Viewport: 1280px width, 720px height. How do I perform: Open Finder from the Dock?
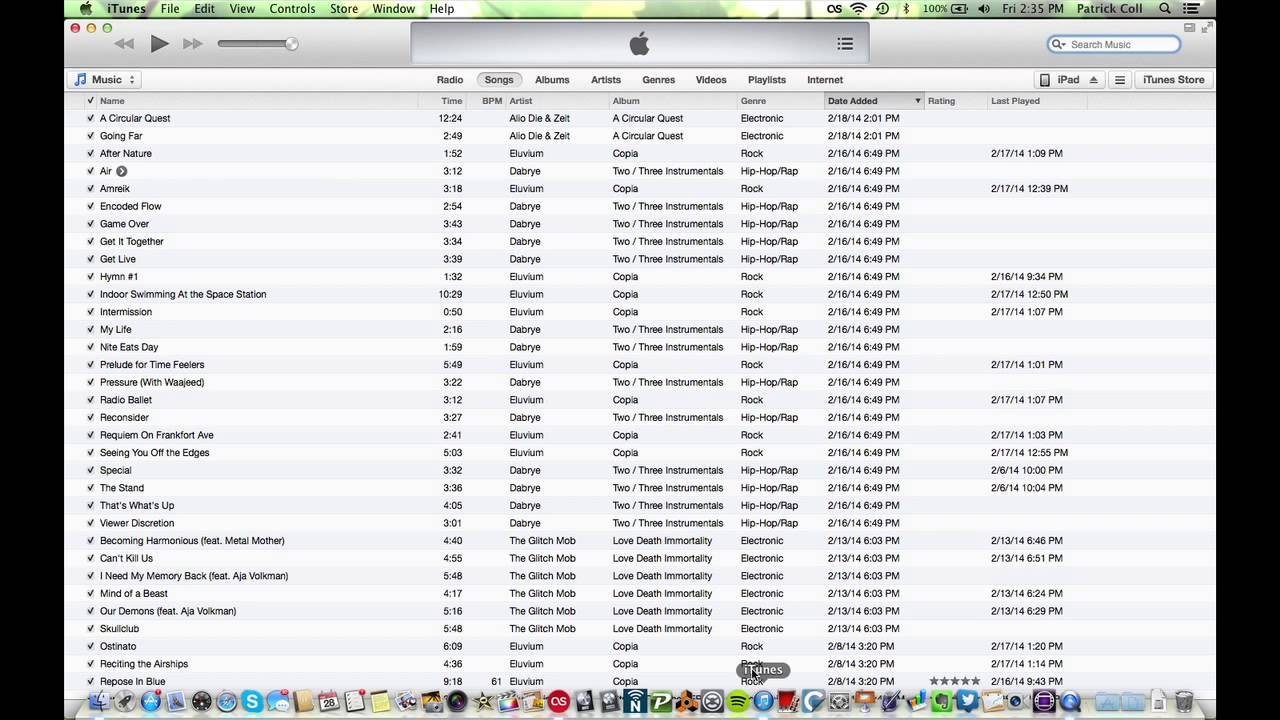(99, 702)
